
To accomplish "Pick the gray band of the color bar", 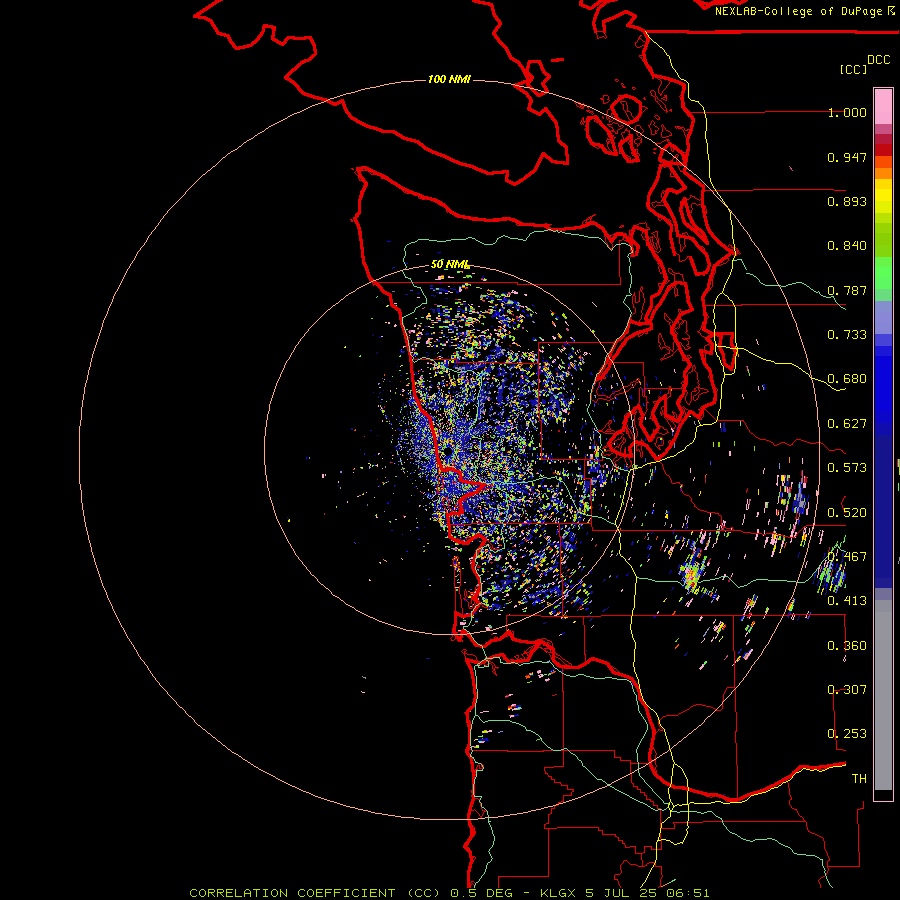I will pos(883,695).
